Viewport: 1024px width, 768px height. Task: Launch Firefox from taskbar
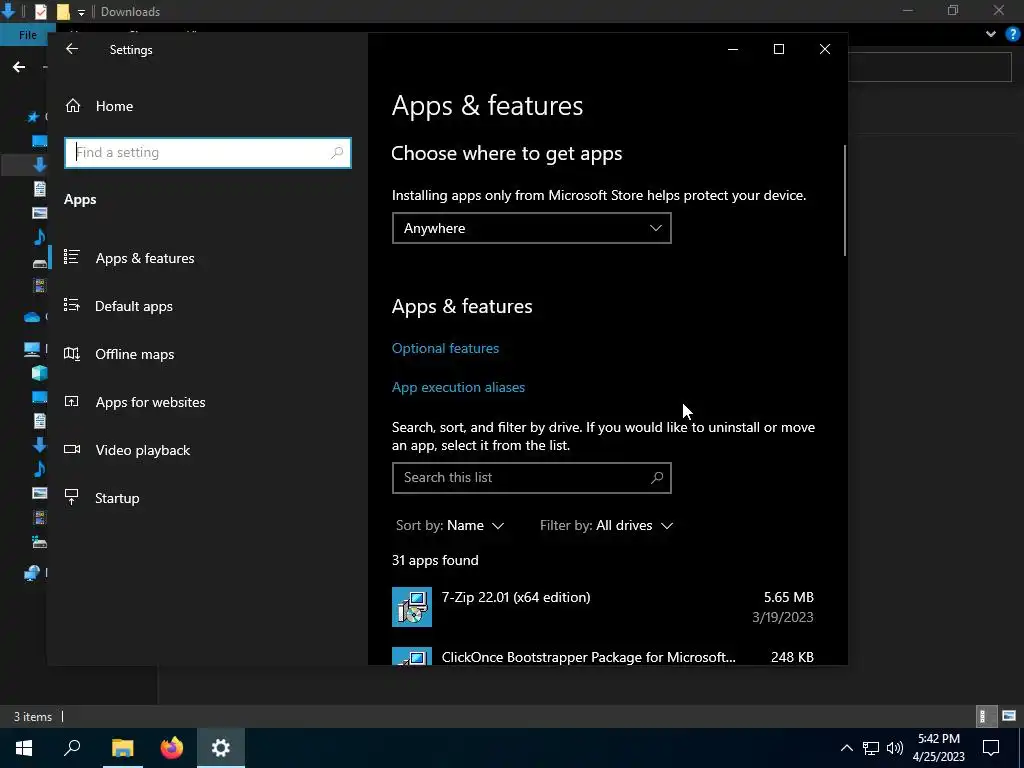(172, 748)
